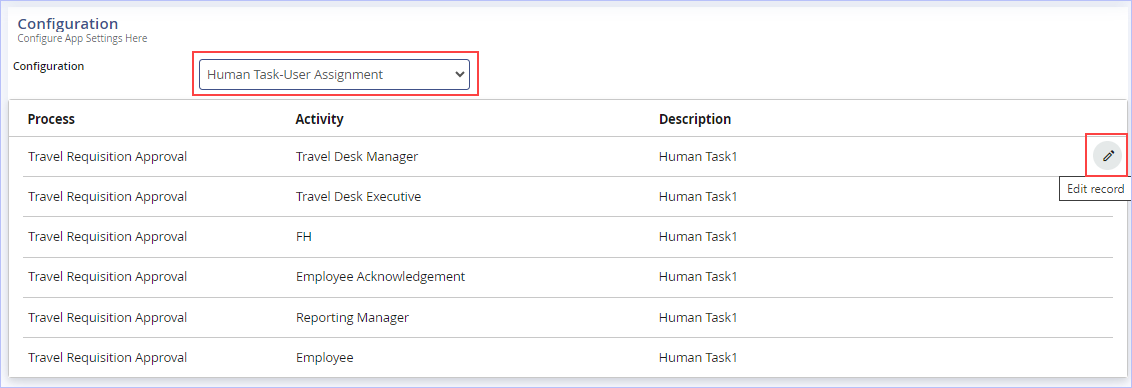
Task: Select the Travel Desk Executive activity row
Action: pos(567,197)
